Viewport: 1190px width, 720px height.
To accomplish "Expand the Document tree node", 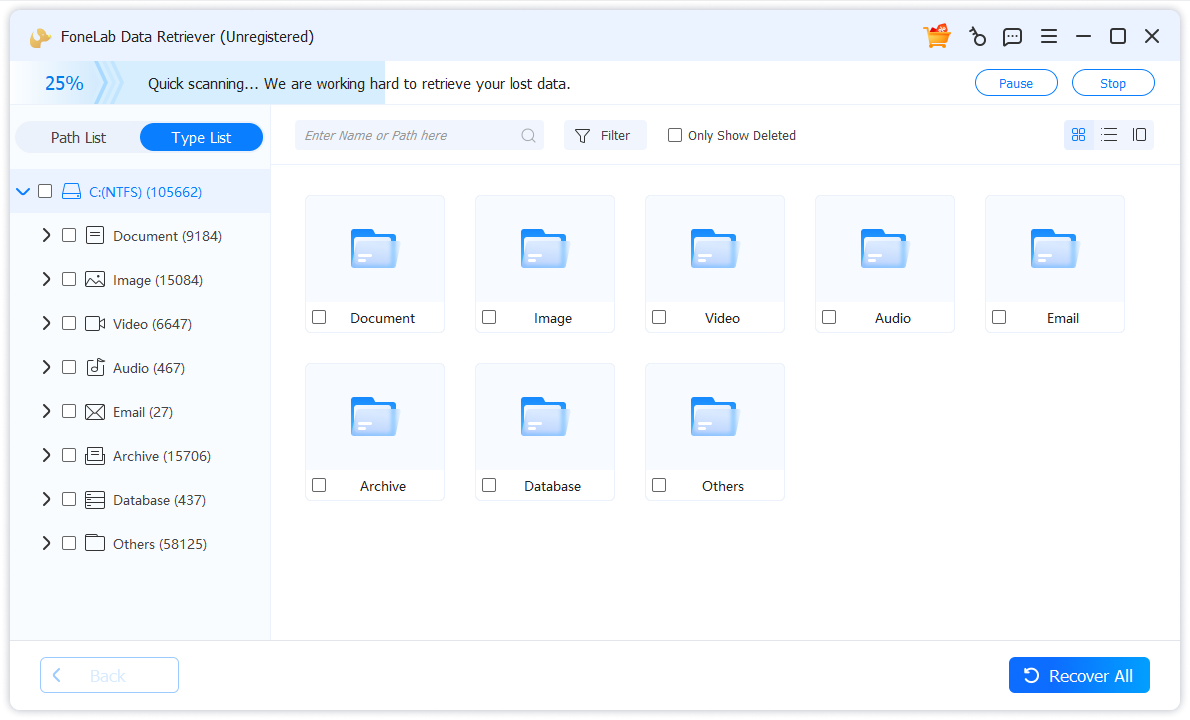I will [x=46, y=236].
